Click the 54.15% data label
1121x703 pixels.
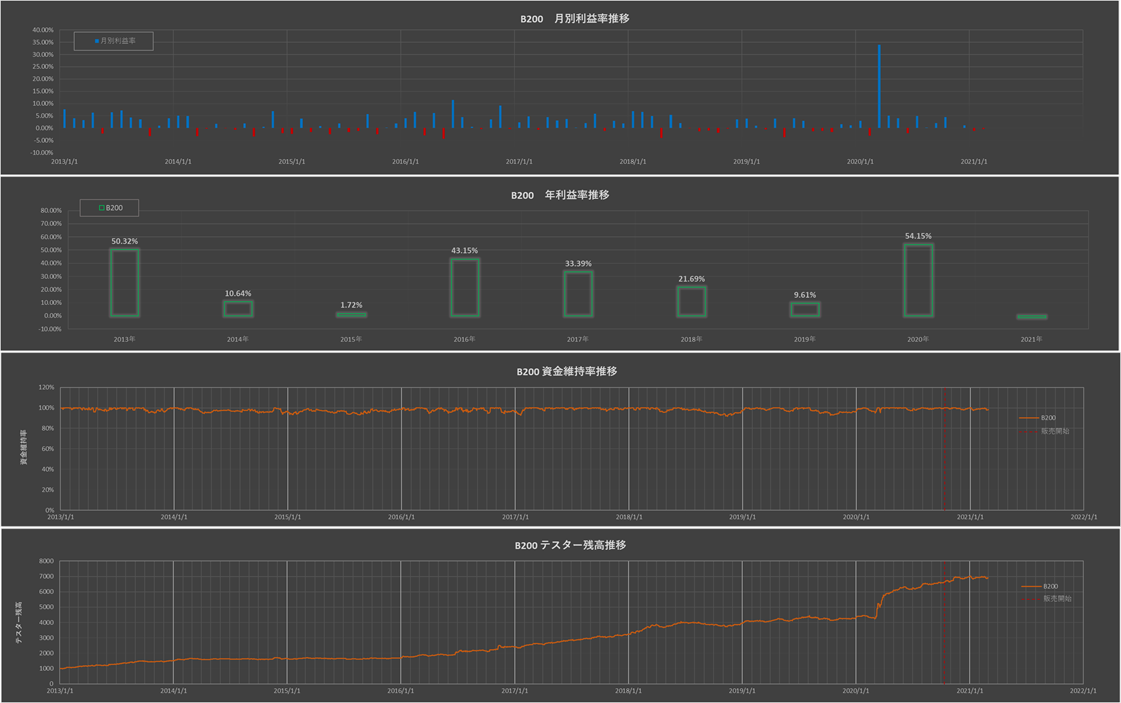point(919,236)
